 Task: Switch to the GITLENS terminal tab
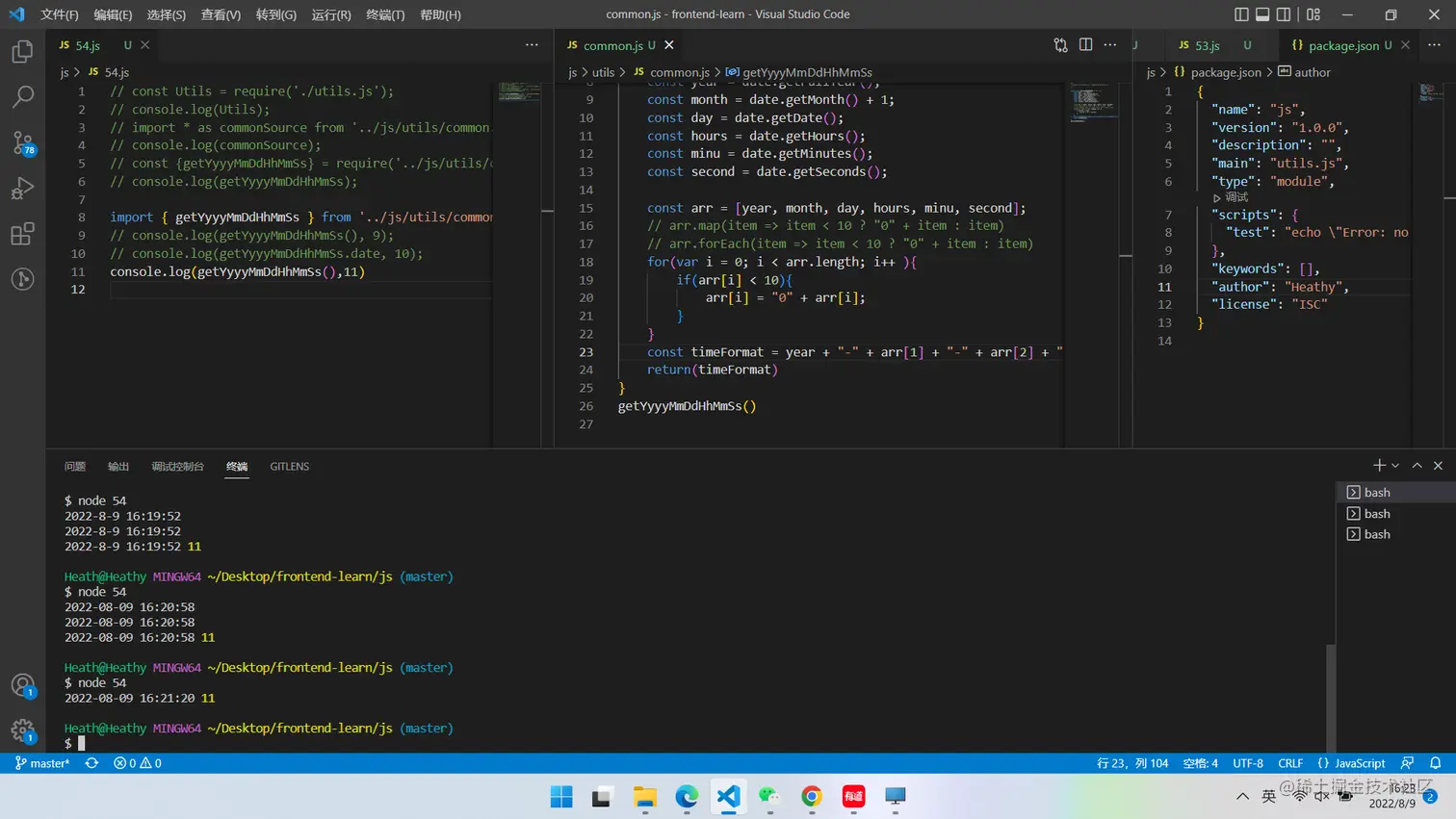[x=289, y=467]
